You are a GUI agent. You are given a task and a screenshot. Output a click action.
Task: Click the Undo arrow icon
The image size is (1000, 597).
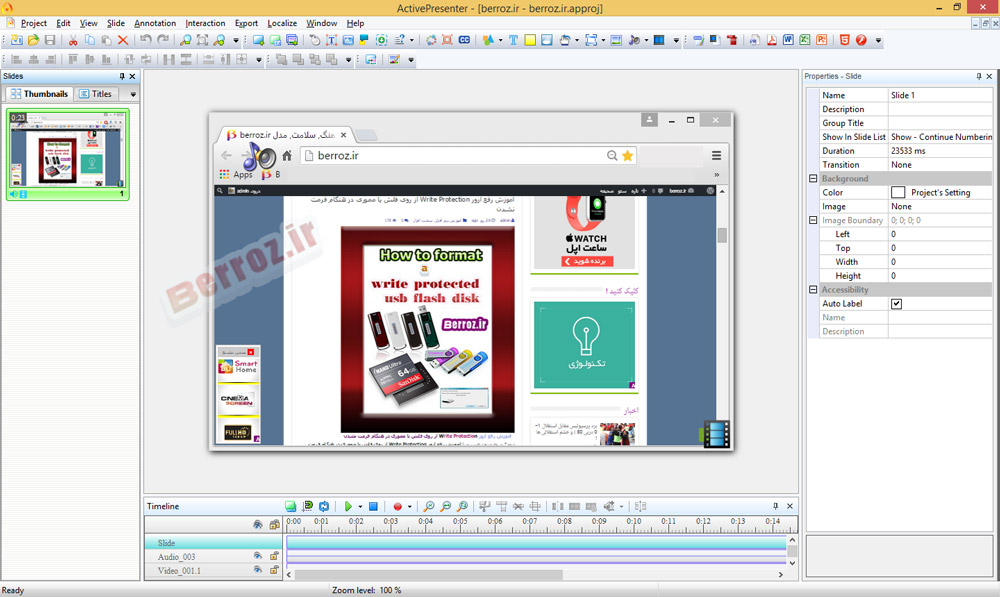(x=146, y=40)
